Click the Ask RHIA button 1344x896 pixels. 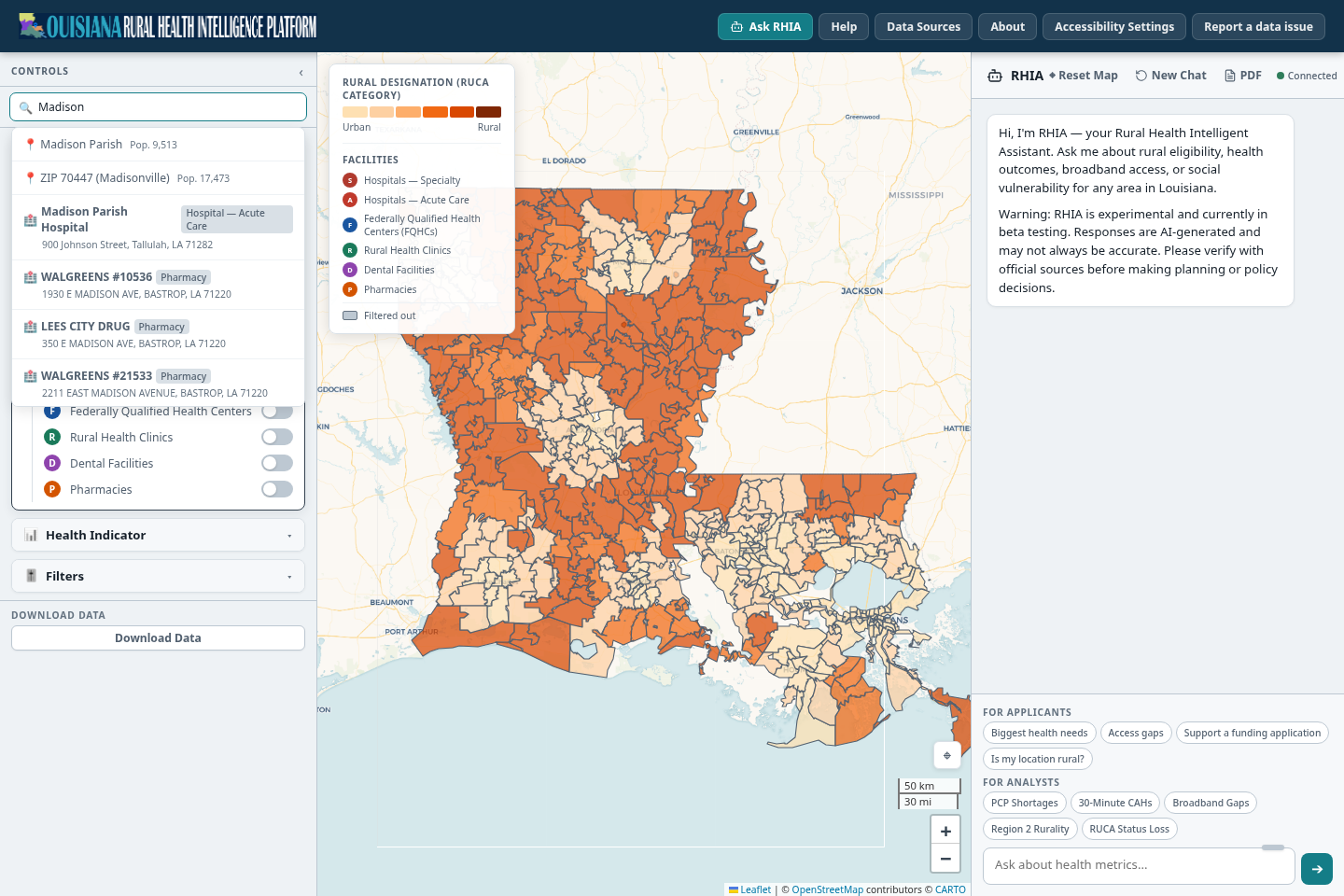(765, 26)
